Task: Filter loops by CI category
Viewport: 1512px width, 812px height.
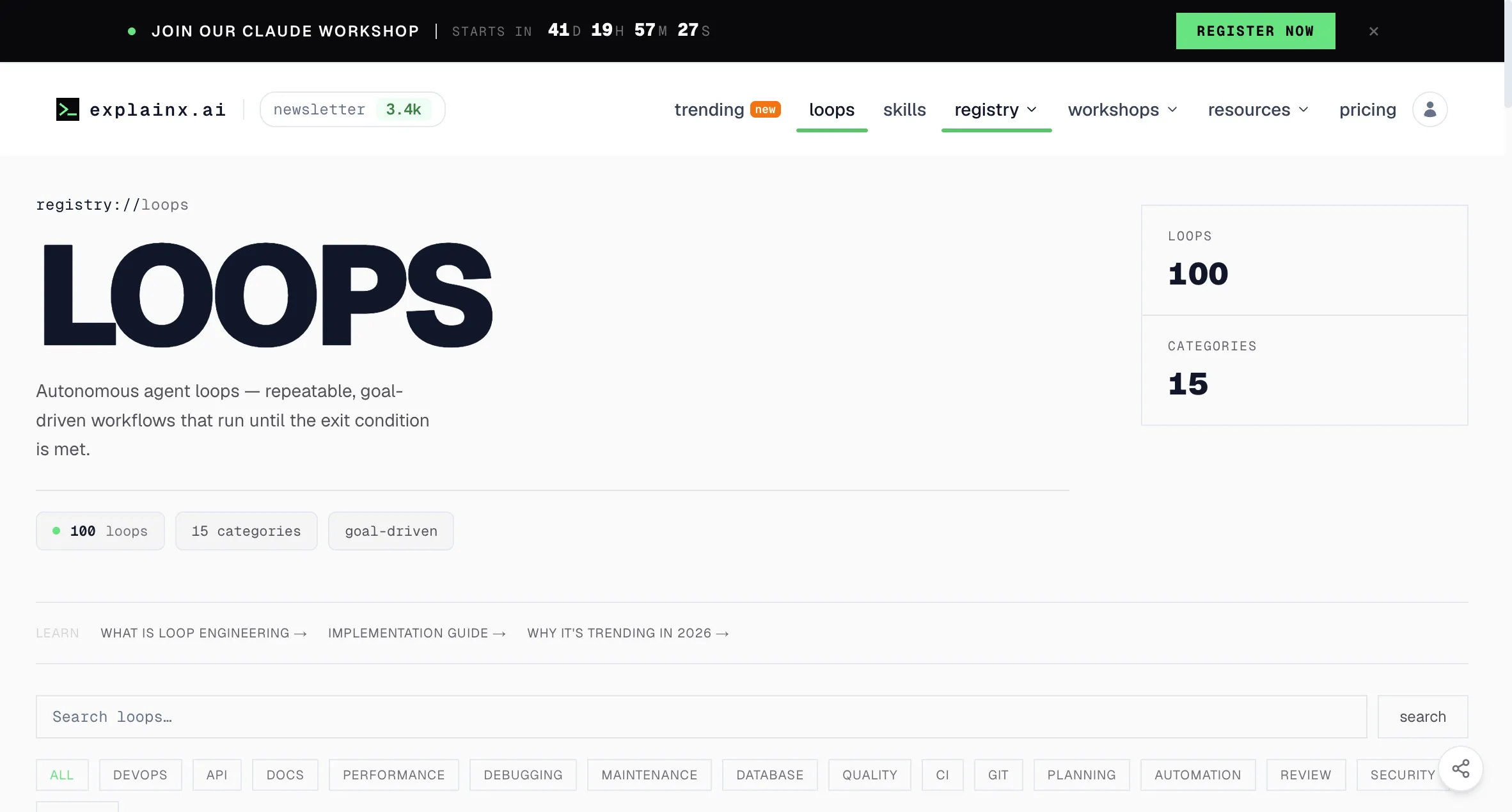Action: tap(942, 775)
